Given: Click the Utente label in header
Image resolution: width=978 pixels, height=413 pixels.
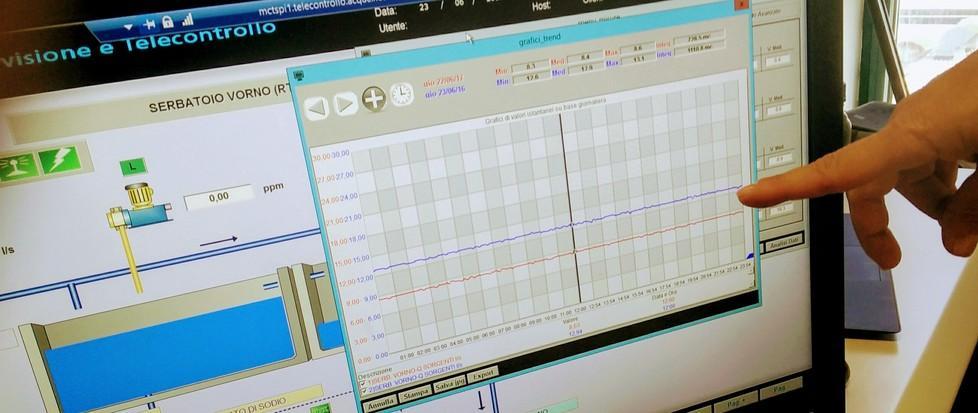Looking at the screenshot, I should pyautogui.click(x=393, y=27).
